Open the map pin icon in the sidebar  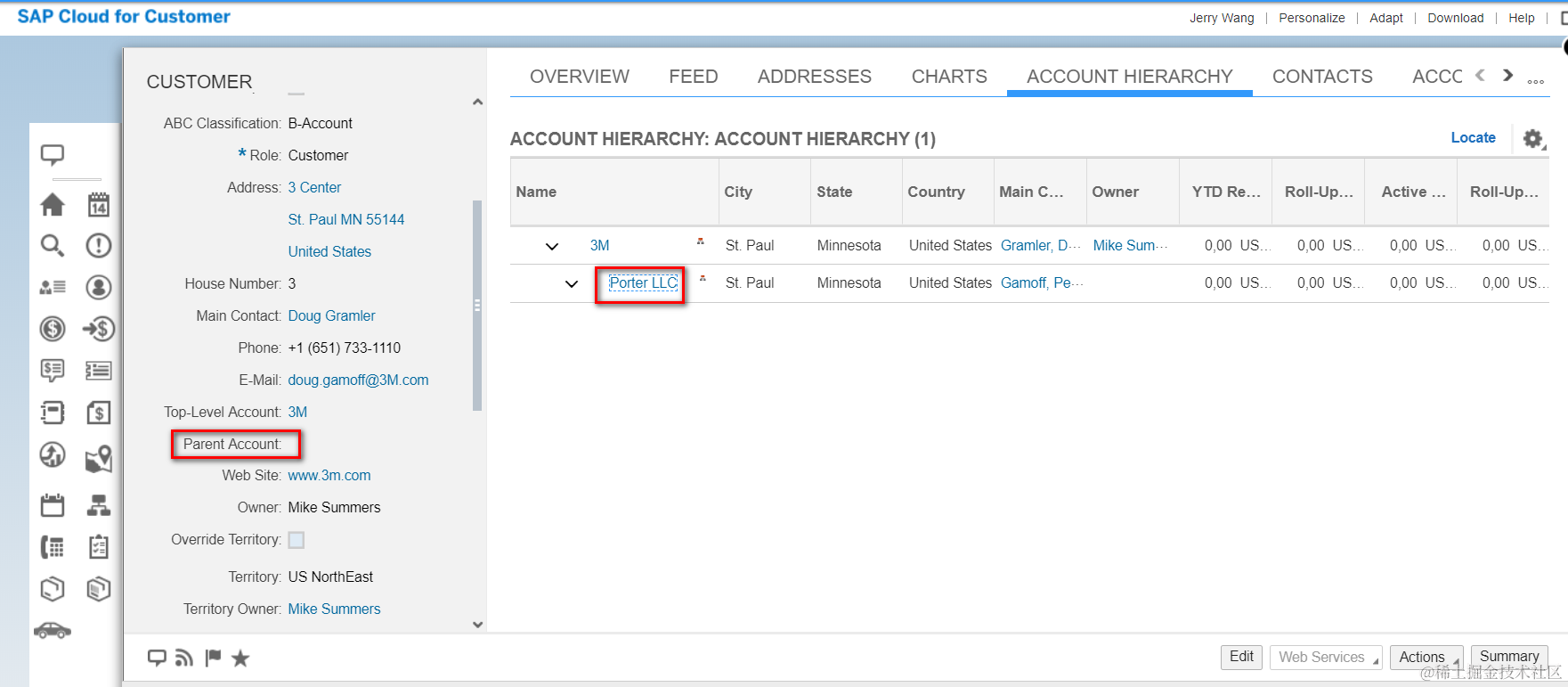[98, 458]
